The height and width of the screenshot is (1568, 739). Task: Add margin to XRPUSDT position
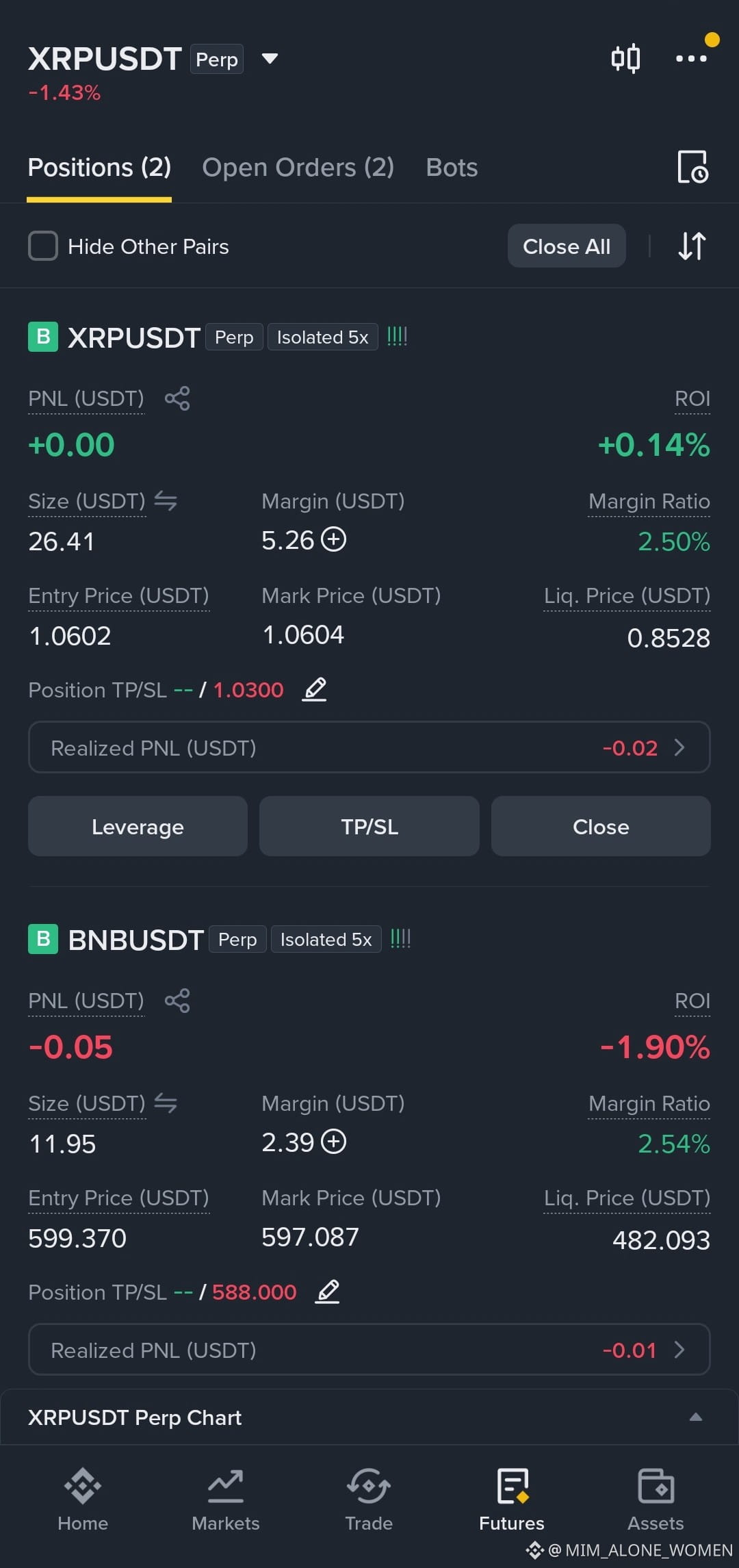pos(334,539)
